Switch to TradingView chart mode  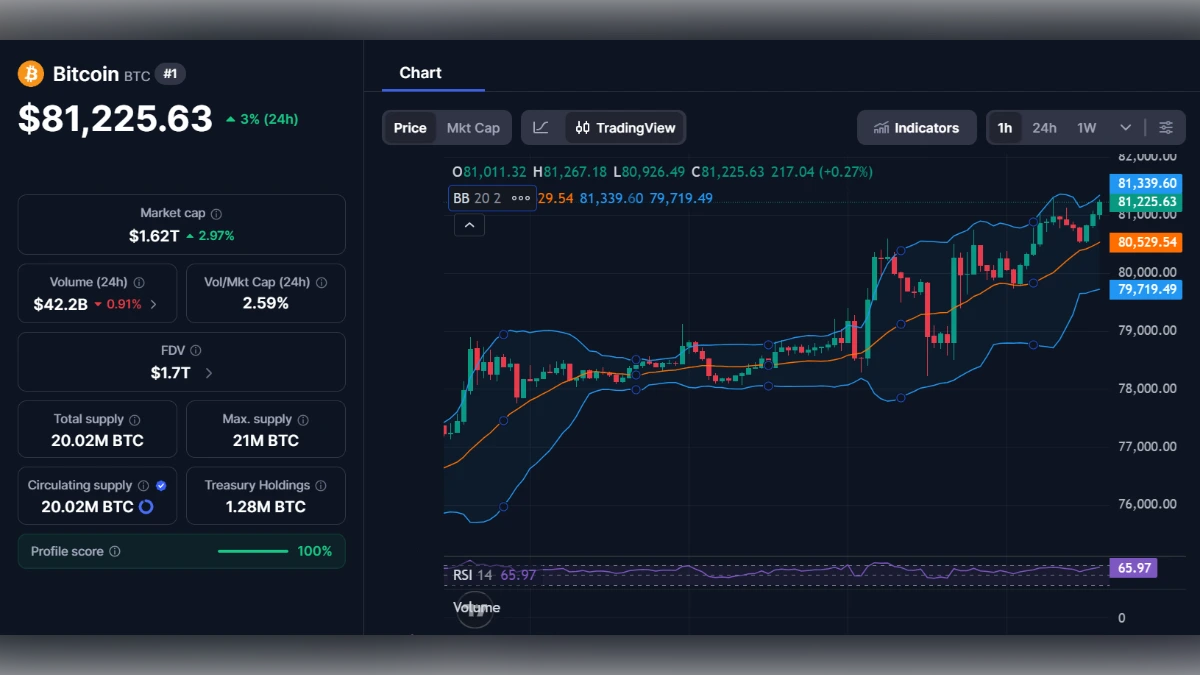pos(625,128)
